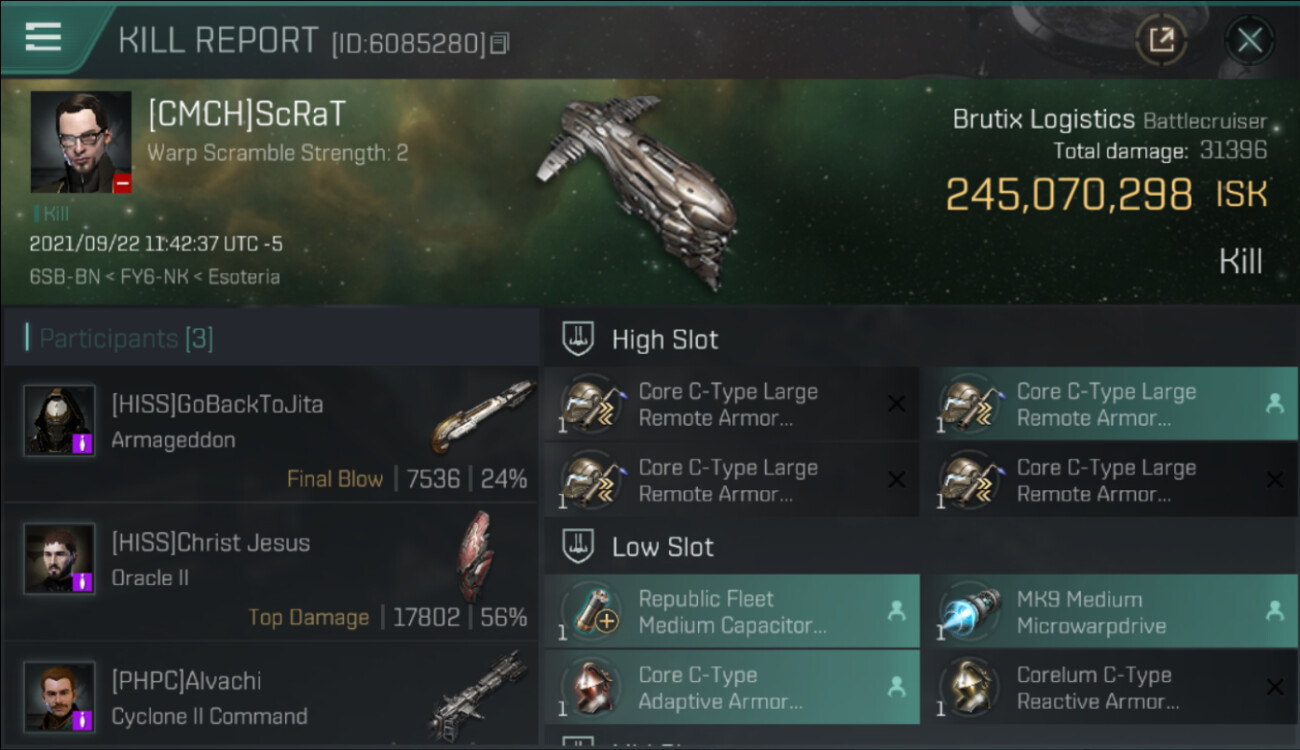Copy the kill report ID
1300x750 pixels.
point(500,43)
